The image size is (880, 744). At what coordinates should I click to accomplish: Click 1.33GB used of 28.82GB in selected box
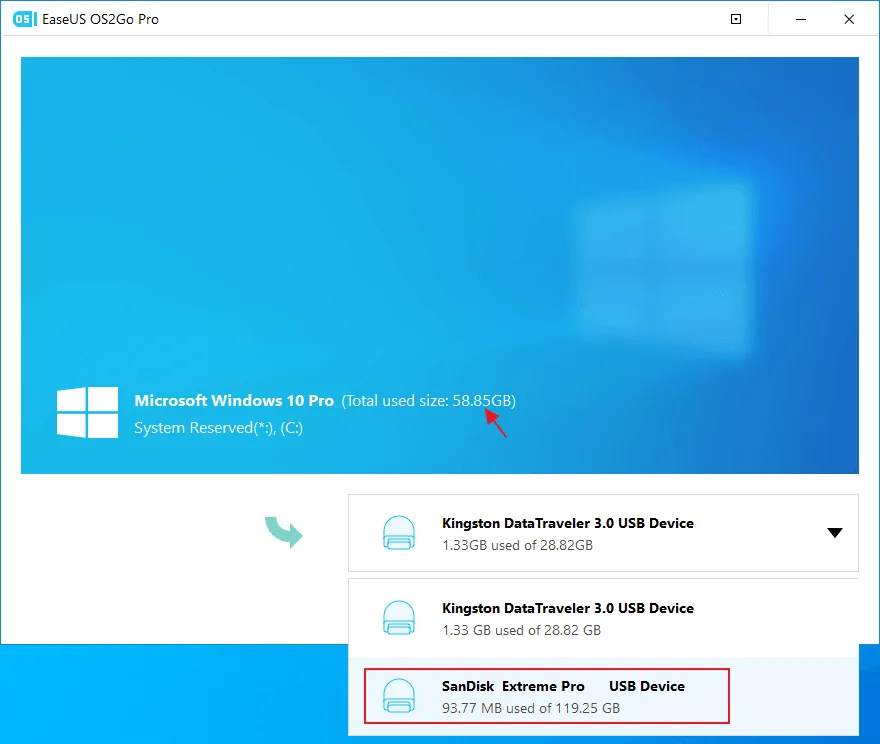517,546
